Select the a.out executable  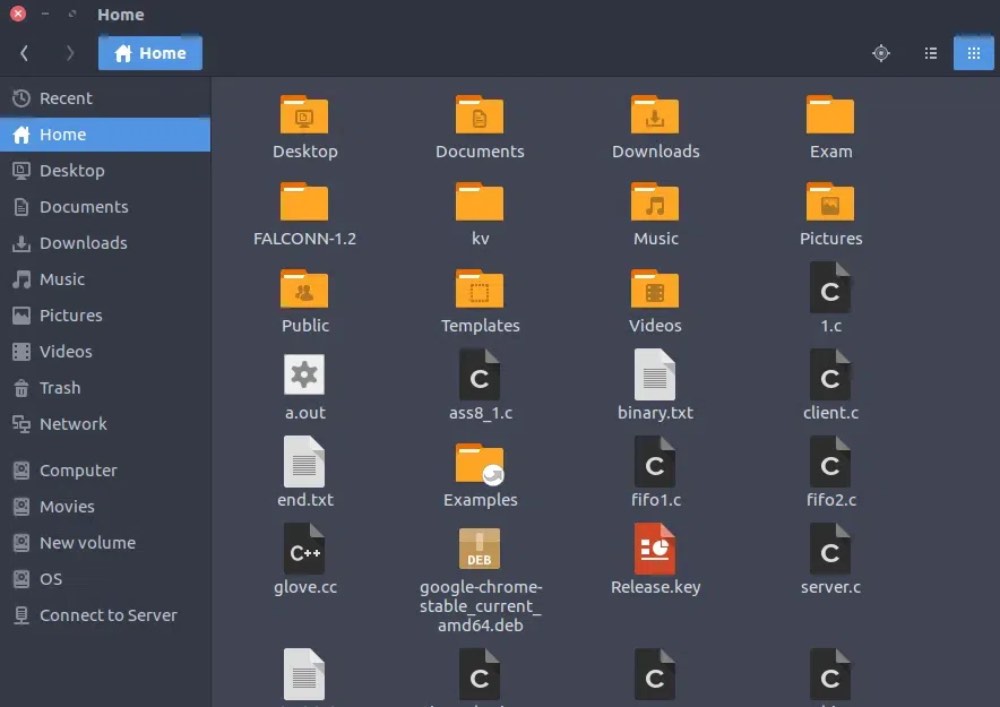305,385
